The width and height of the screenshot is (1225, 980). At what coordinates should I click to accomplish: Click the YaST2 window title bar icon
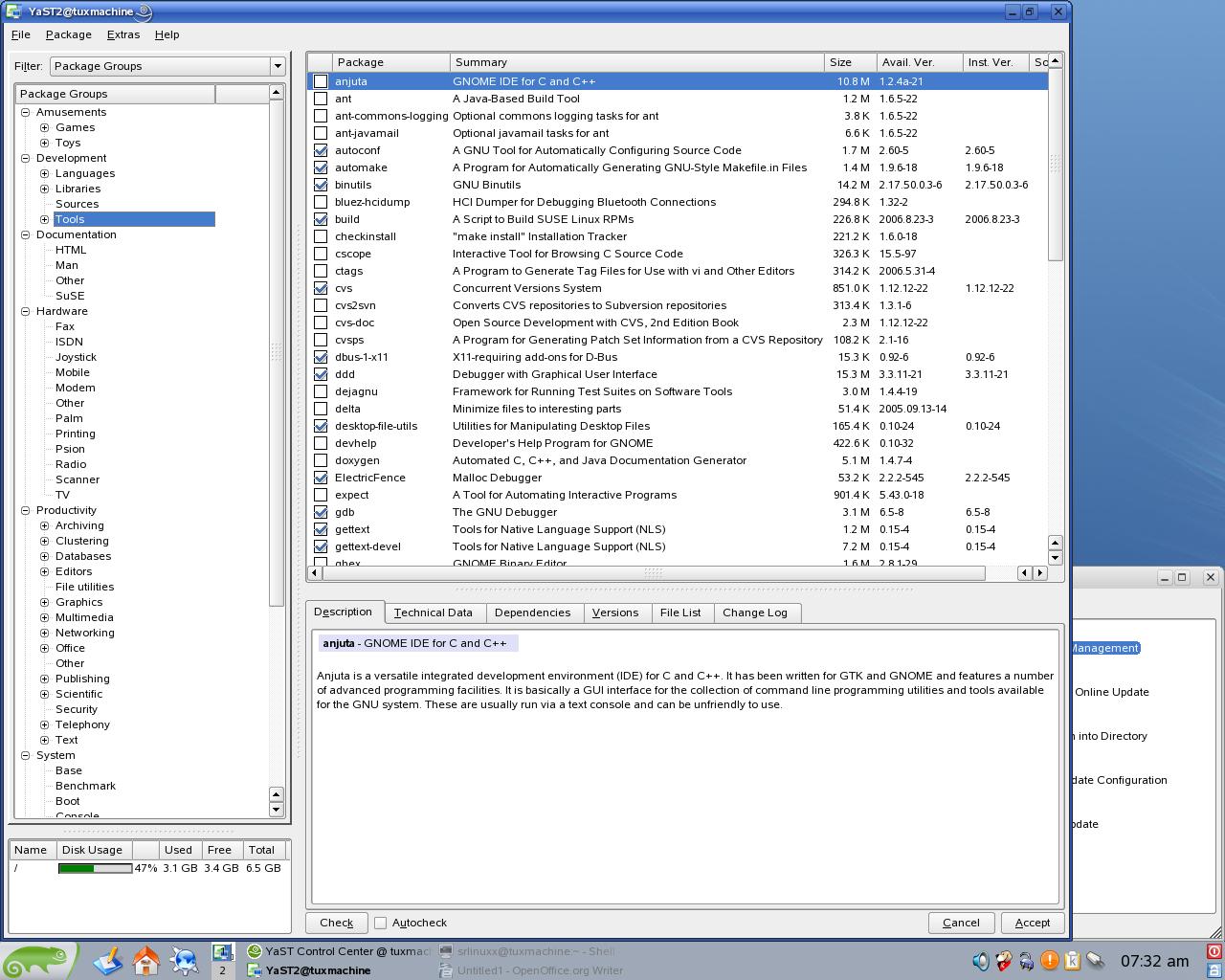tap(13, 11)
